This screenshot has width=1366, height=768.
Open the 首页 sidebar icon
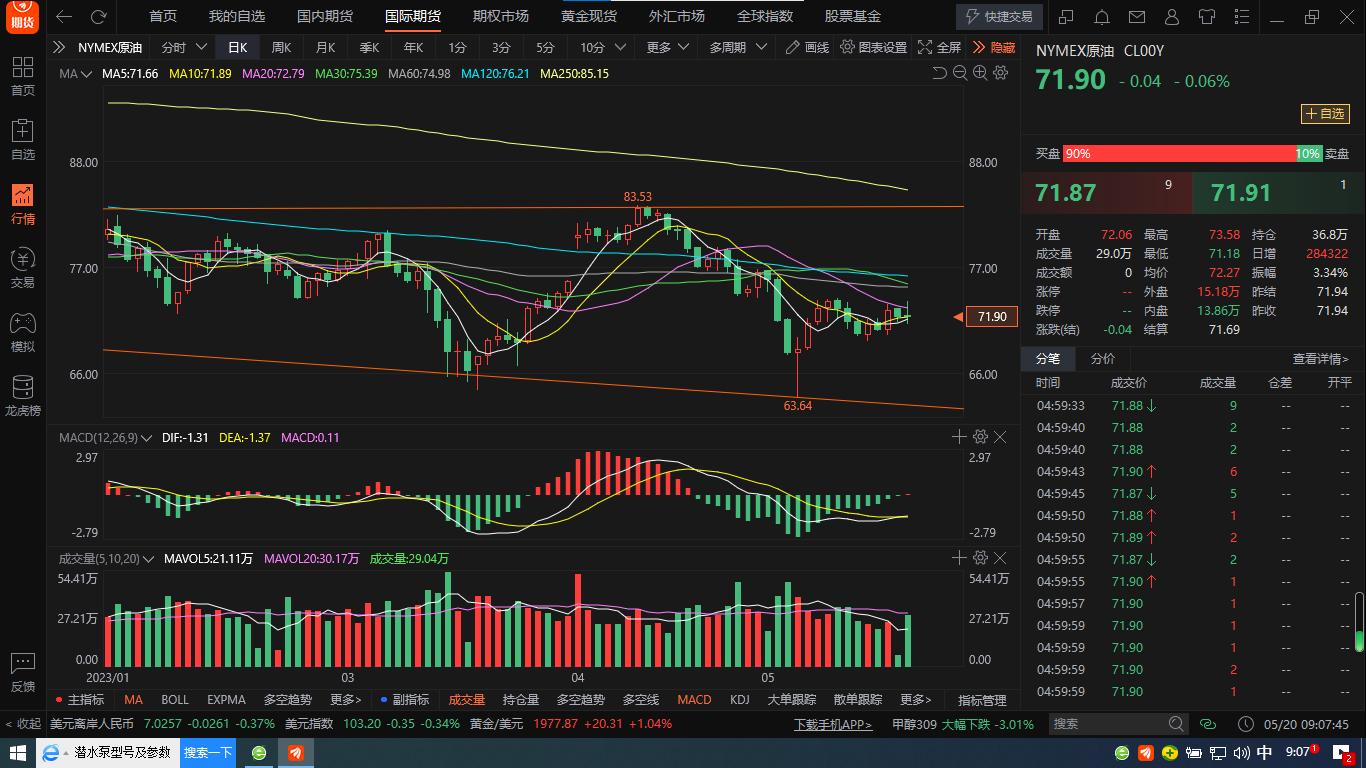click(x=22, y=75)
